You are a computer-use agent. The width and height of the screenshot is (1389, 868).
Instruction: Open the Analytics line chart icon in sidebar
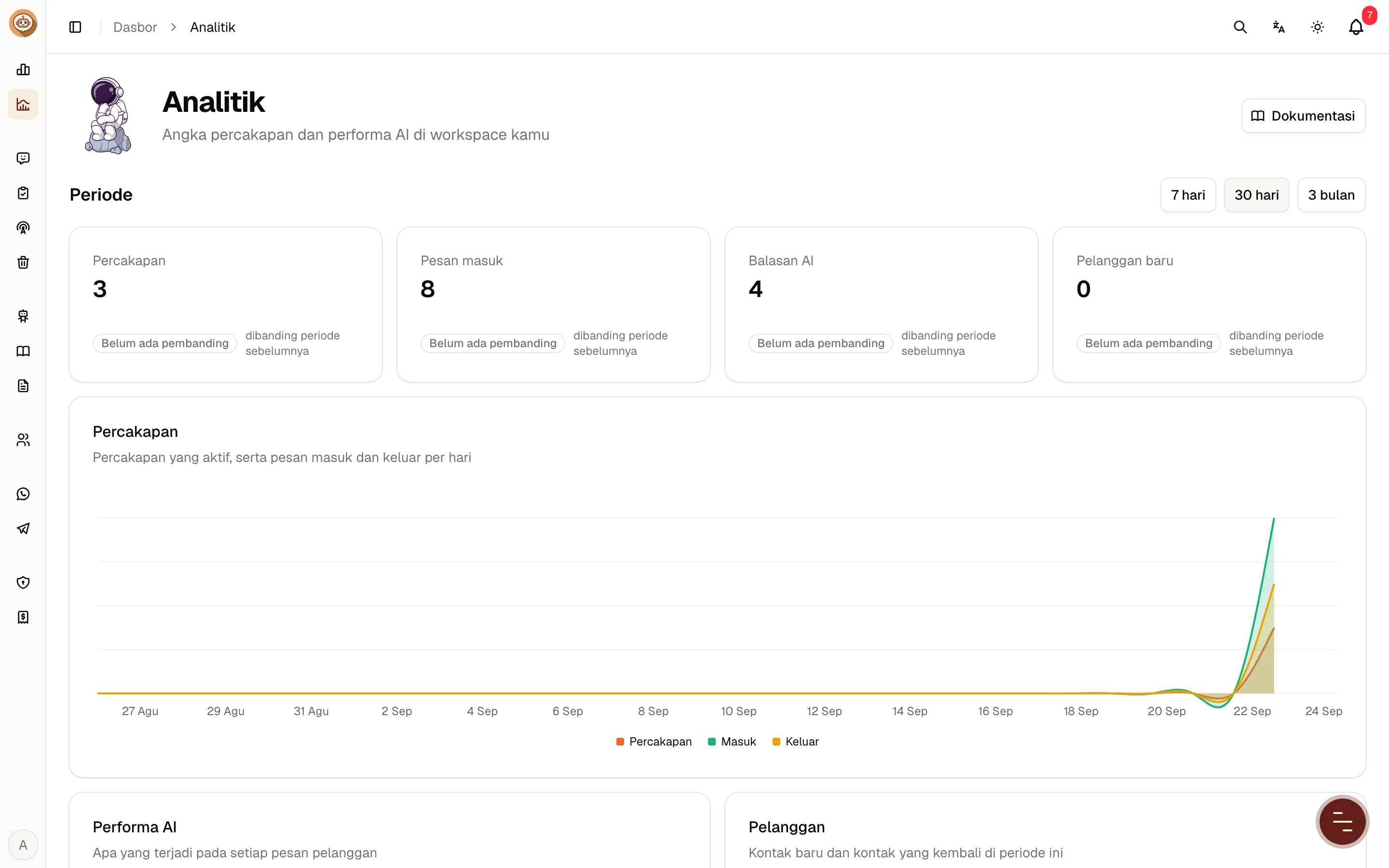(23, 105)
